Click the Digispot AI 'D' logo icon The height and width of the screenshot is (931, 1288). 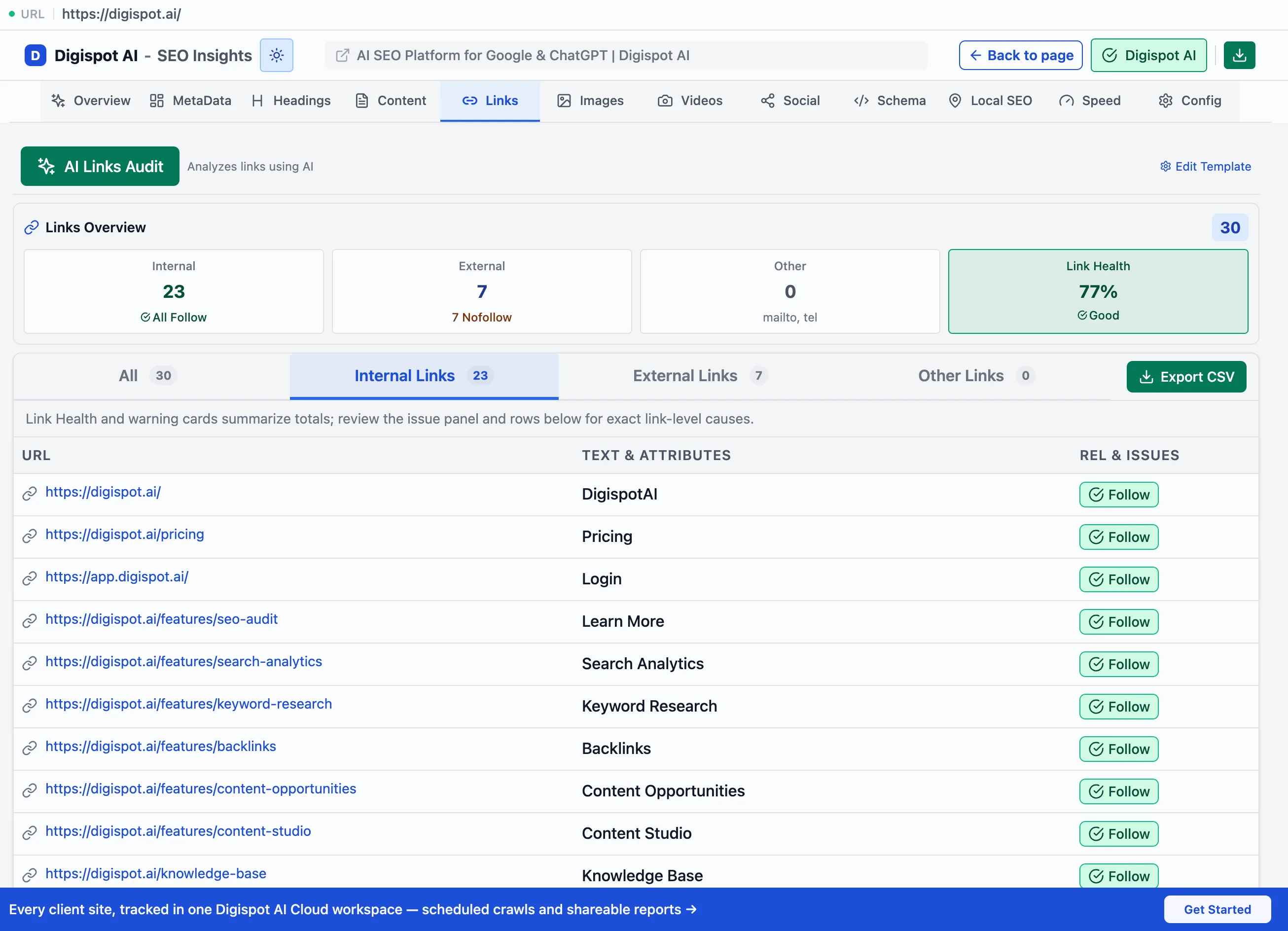(35, 55)
